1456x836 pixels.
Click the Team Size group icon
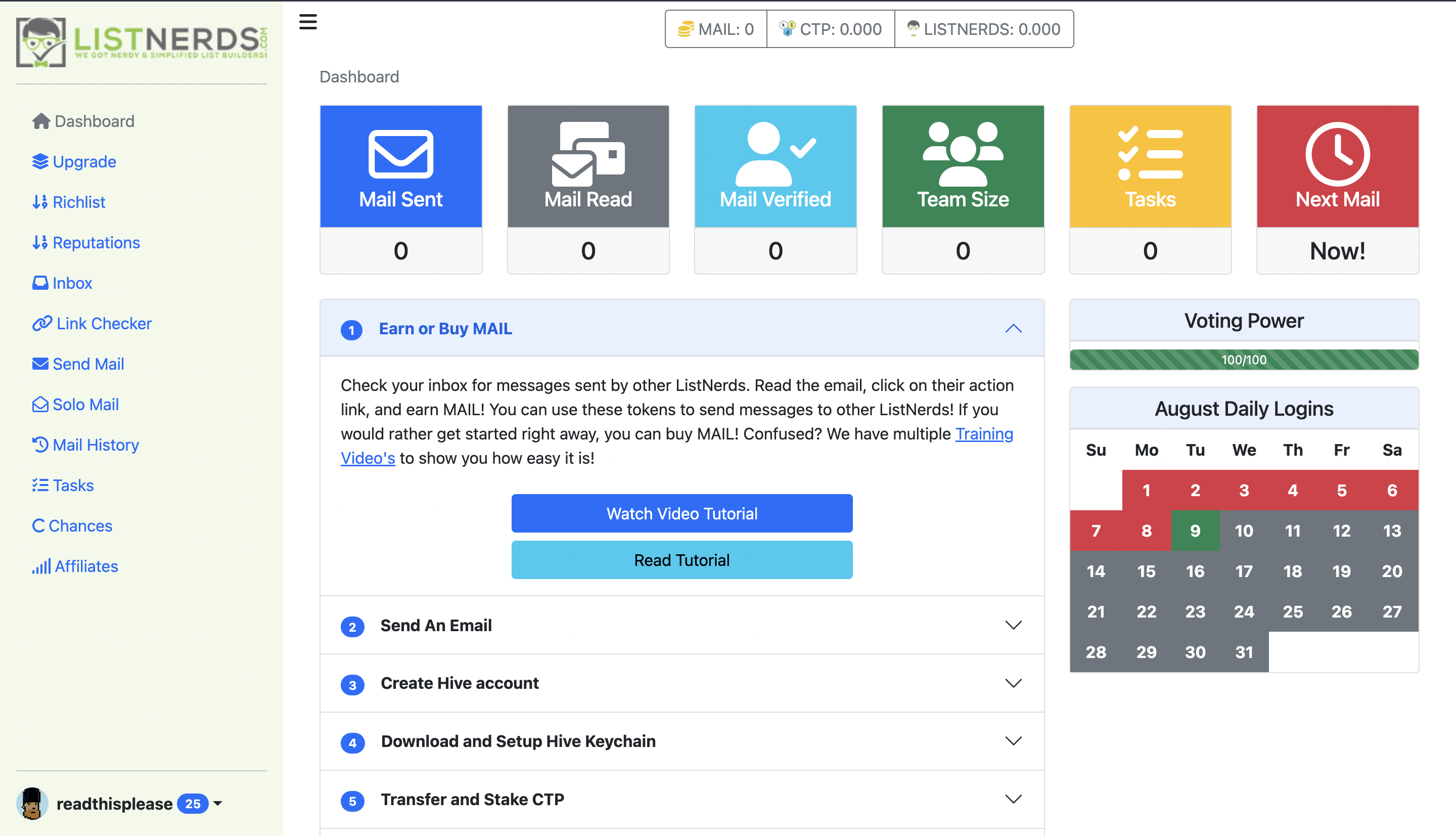[x=963, y=154]
